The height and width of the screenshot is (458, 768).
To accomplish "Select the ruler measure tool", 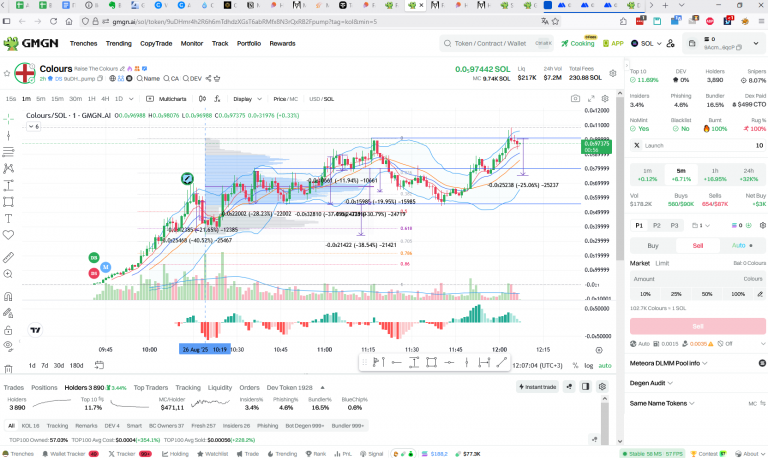I will tap(8, 257).
